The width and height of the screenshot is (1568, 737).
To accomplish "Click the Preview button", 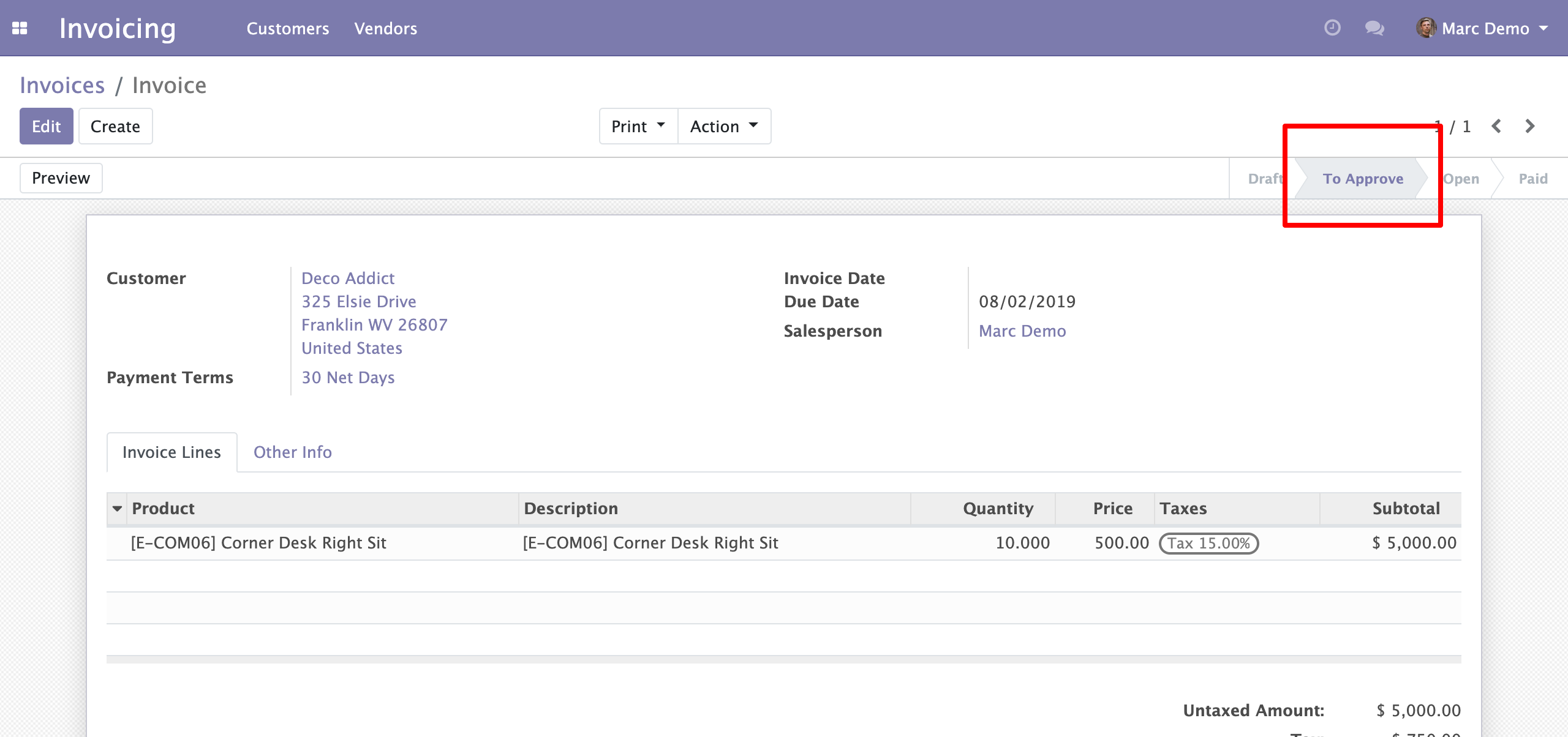I will (x=61, y=178).
